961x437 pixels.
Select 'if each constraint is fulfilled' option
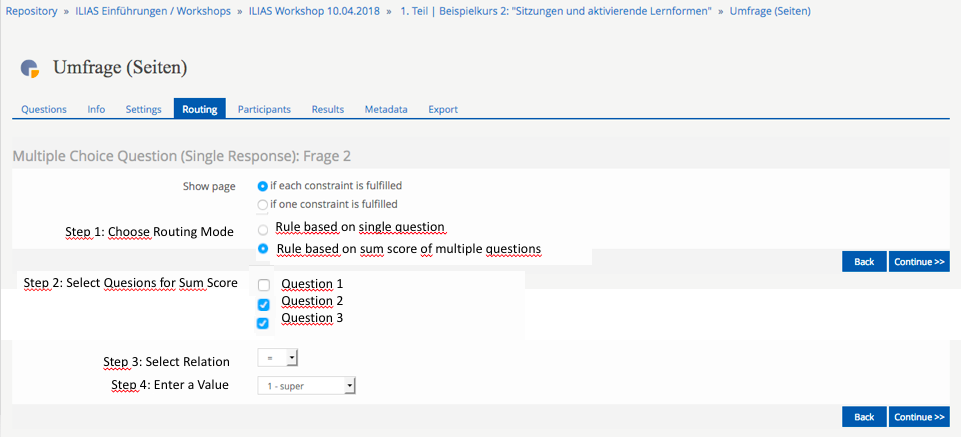263,186
